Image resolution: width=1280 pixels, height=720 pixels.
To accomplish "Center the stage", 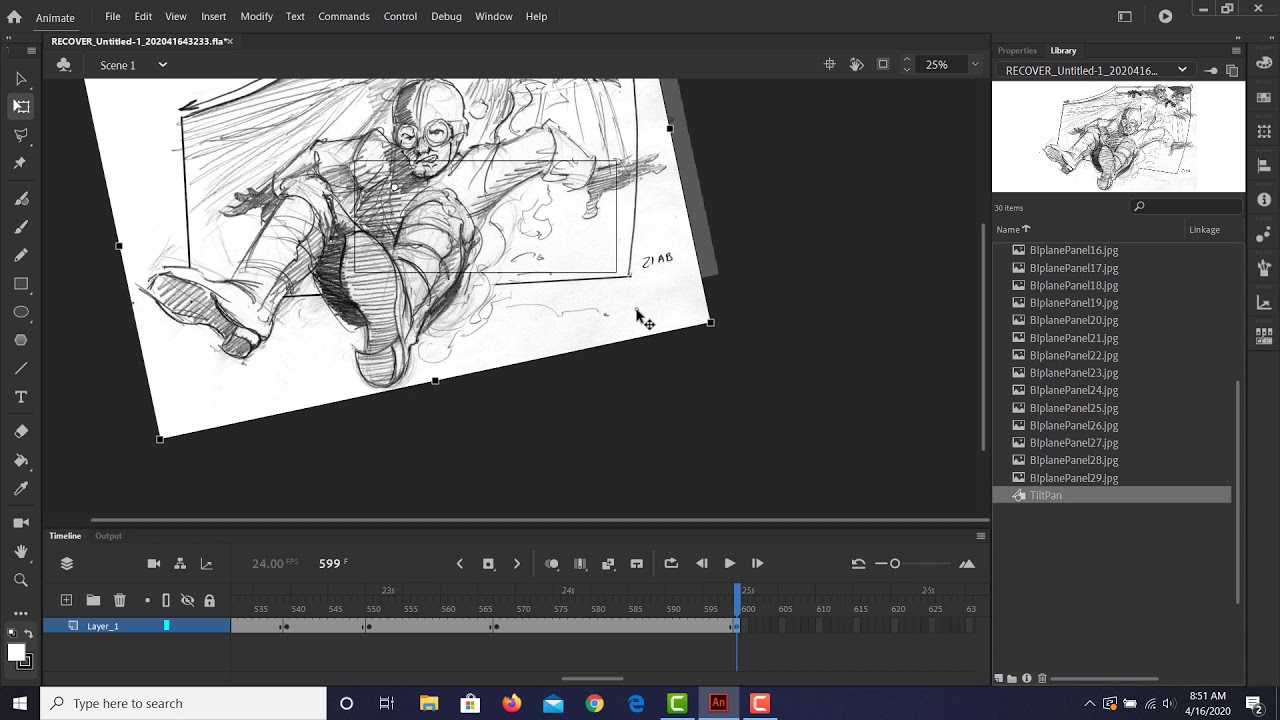I will click(829, 64).
